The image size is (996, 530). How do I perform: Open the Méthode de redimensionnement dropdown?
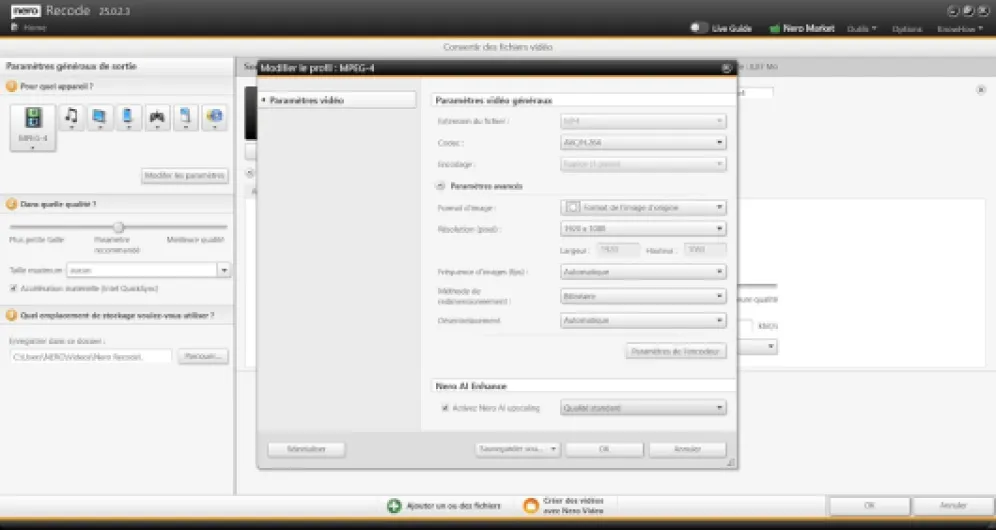(643, 296)
